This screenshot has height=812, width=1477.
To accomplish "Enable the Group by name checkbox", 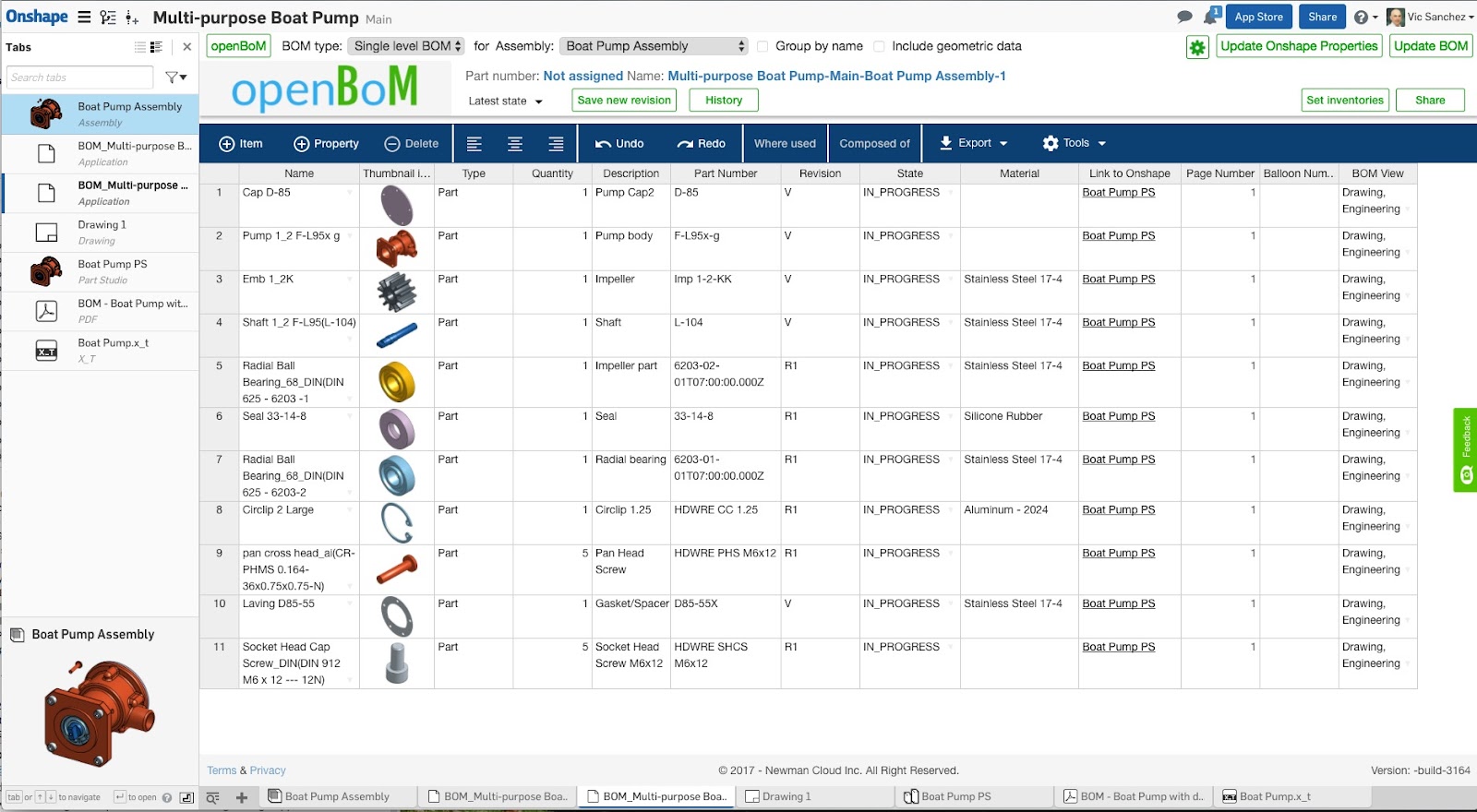I will 763,46.
